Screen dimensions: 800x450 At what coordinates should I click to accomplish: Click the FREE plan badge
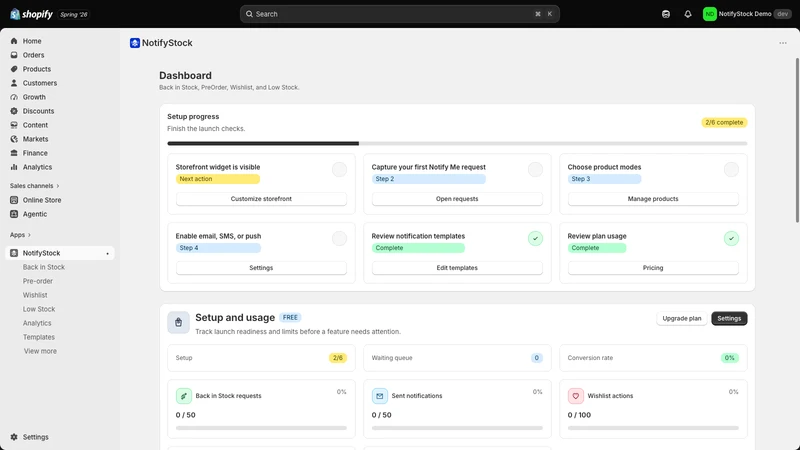[x=290, y=317]
